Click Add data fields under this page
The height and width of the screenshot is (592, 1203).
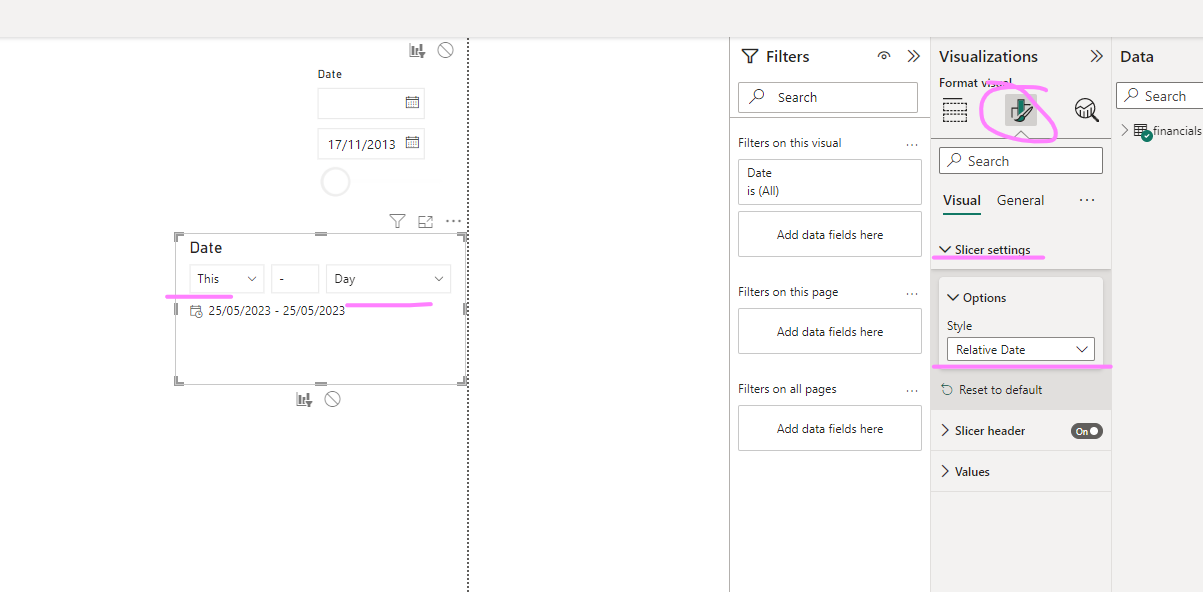(x=830, y=332)
